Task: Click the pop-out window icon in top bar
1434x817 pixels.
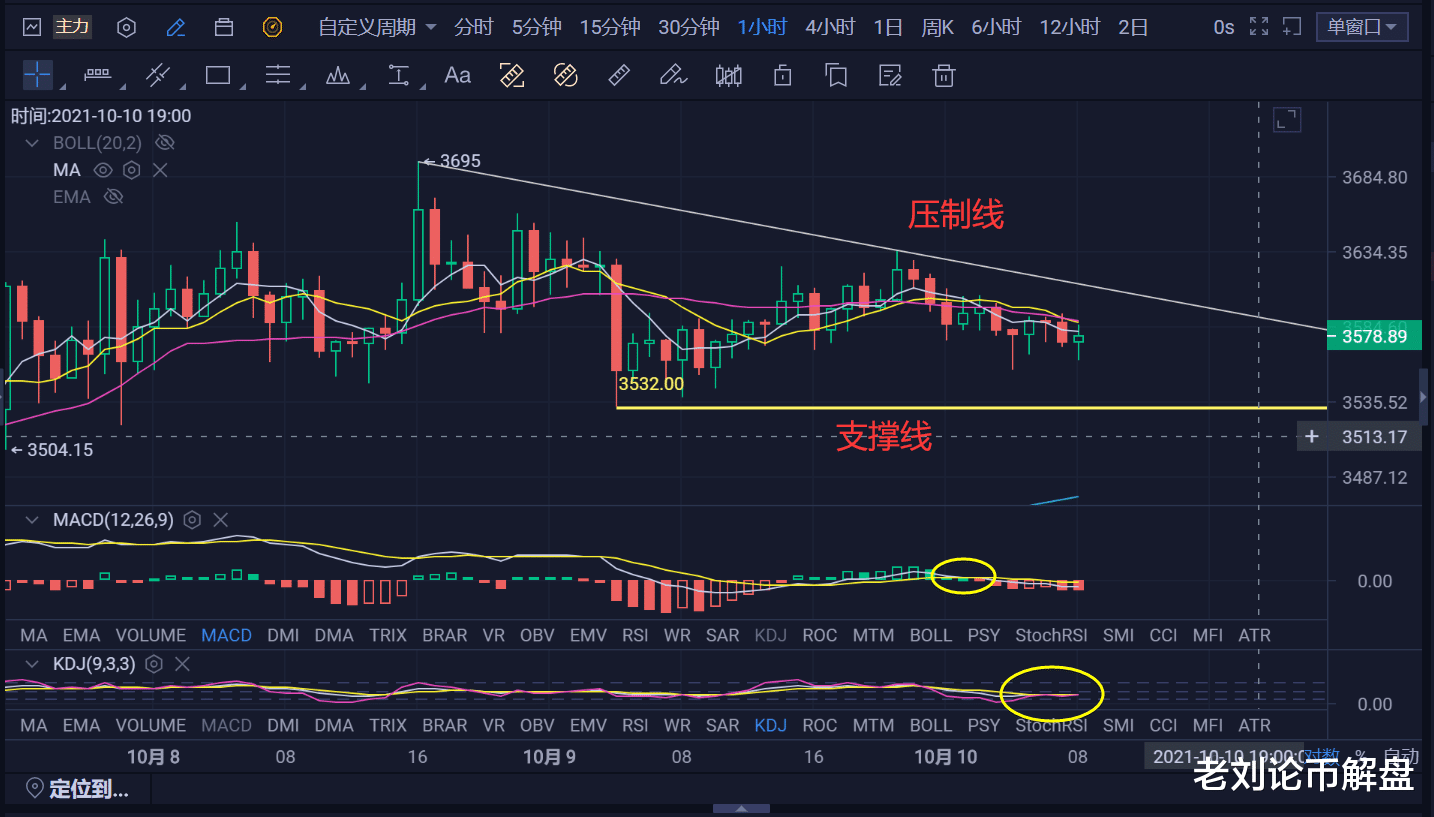Action: coord(1292,27)
